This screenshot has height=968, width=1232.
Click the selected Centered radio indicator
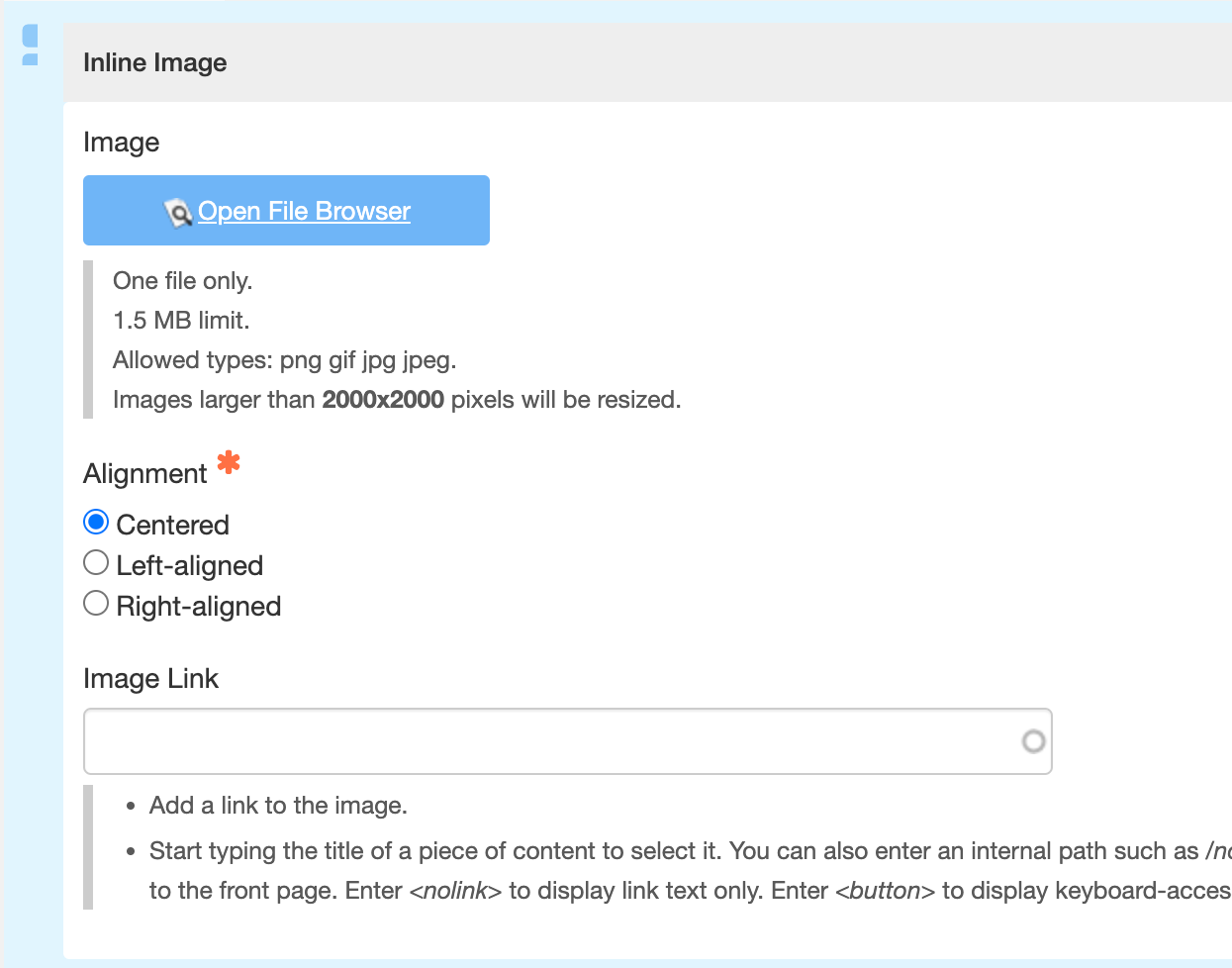click(x=95, y=522)
